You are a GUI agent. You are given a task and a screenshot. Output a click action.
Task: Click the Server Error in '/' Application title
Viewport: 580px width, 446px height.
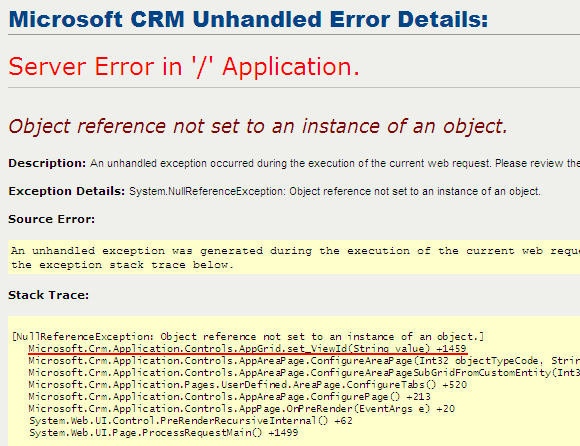coord(184,67)
